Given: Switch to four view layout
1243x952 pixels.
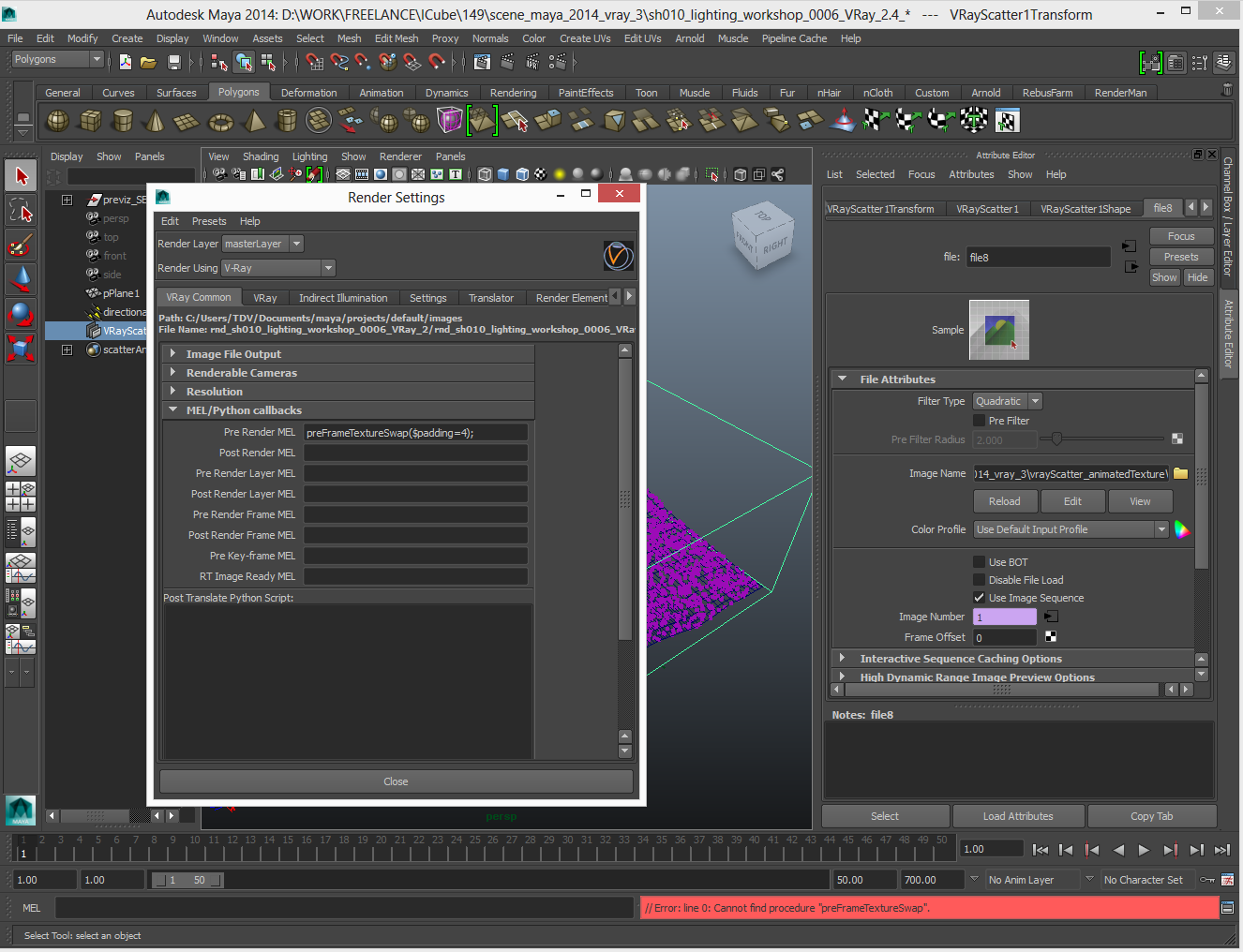Looking at the screenshot, I should tap(21, 497).
